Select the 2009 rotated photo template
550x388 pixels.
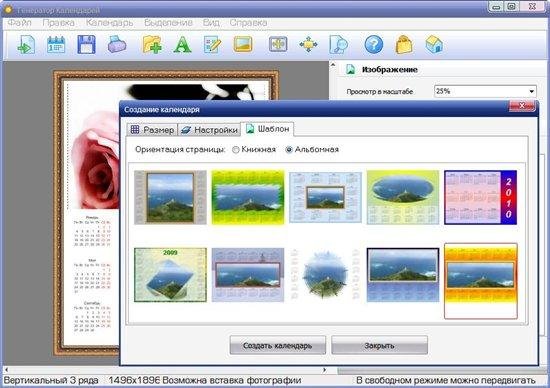[170, 275]
